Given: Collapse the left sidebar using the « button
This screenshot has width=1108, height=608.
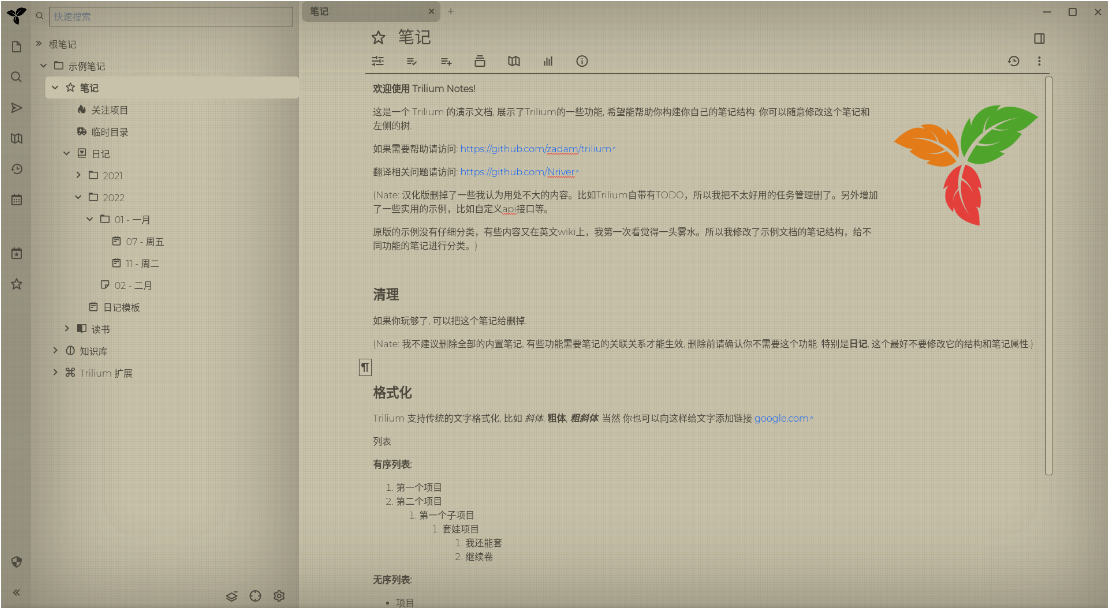Looking at the screenshot, I should [15, 591].
